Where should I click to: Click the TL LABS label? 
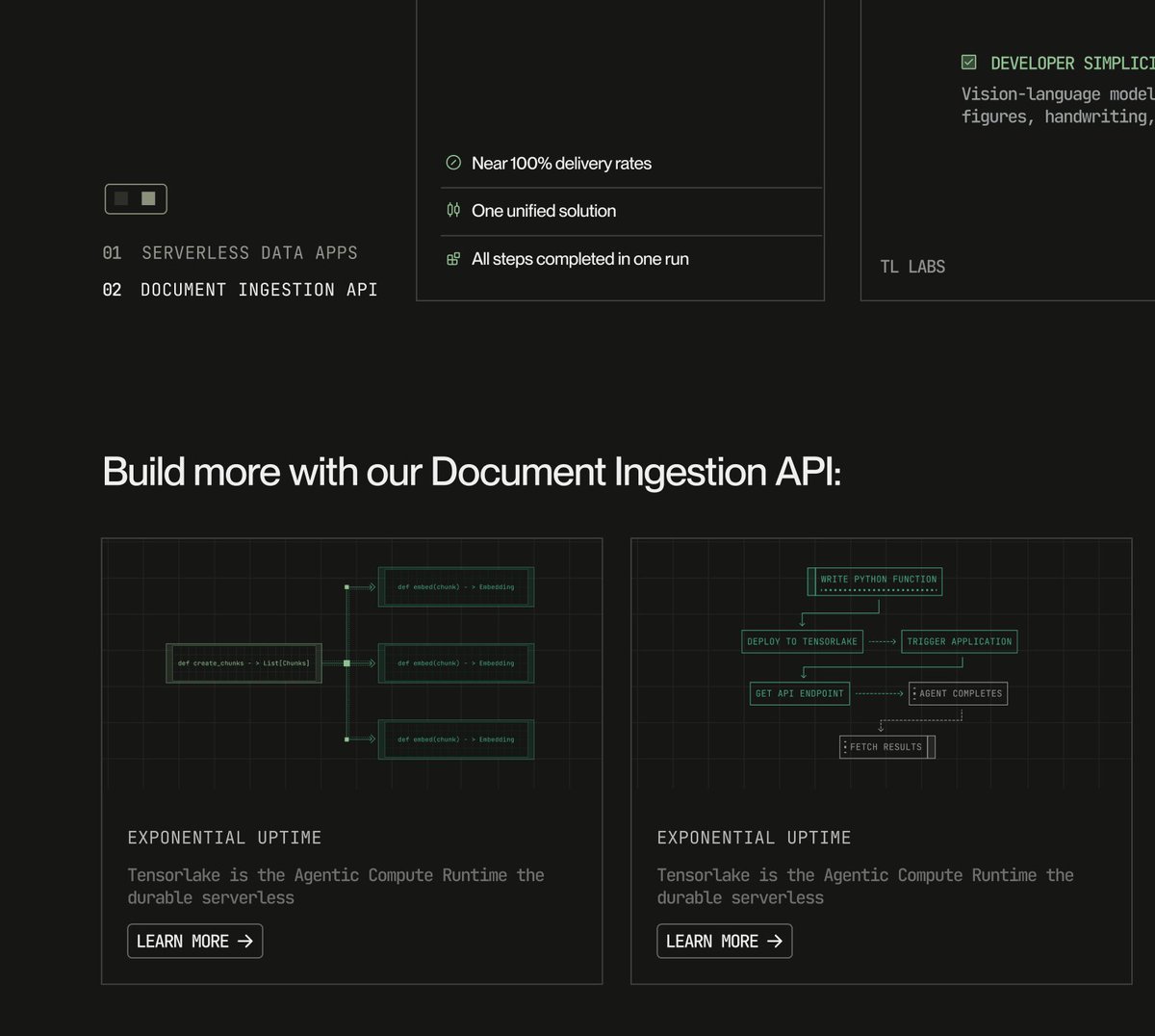912,267
